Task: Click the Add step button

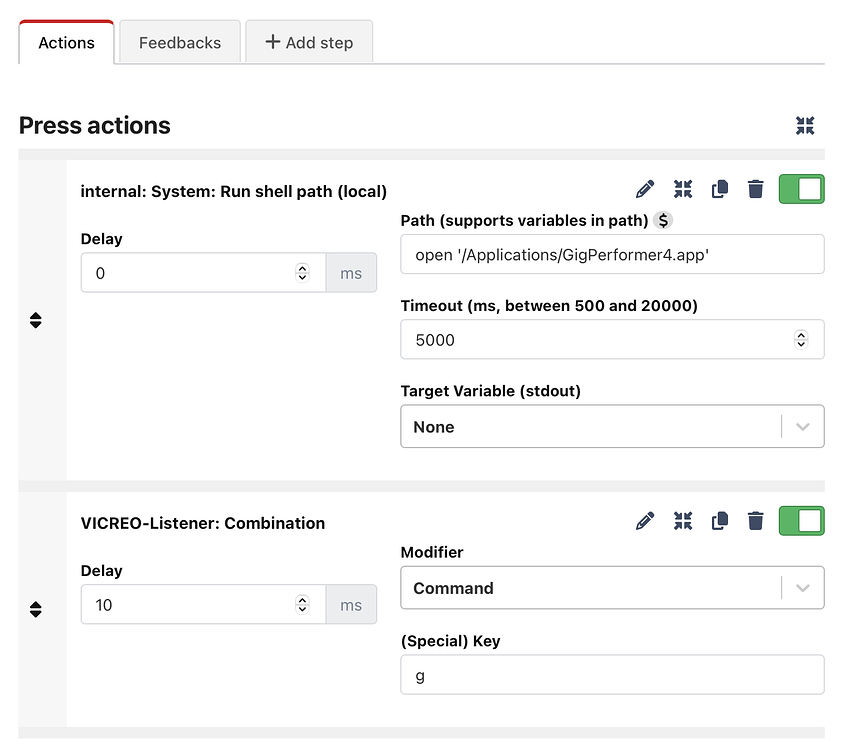Action: coord(308,43)
